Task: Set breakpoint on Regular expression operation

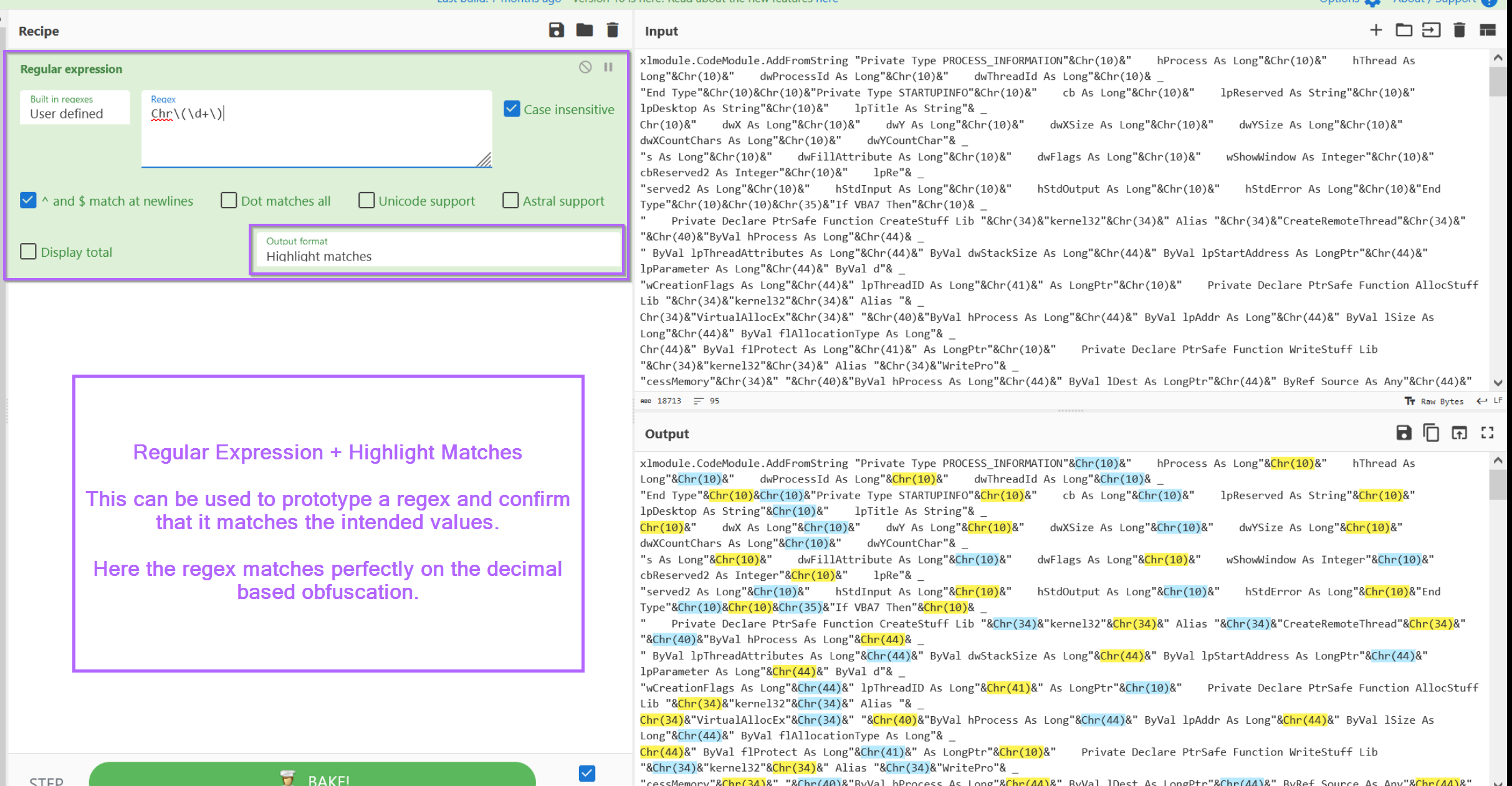Action: click(x=608, y=67)
